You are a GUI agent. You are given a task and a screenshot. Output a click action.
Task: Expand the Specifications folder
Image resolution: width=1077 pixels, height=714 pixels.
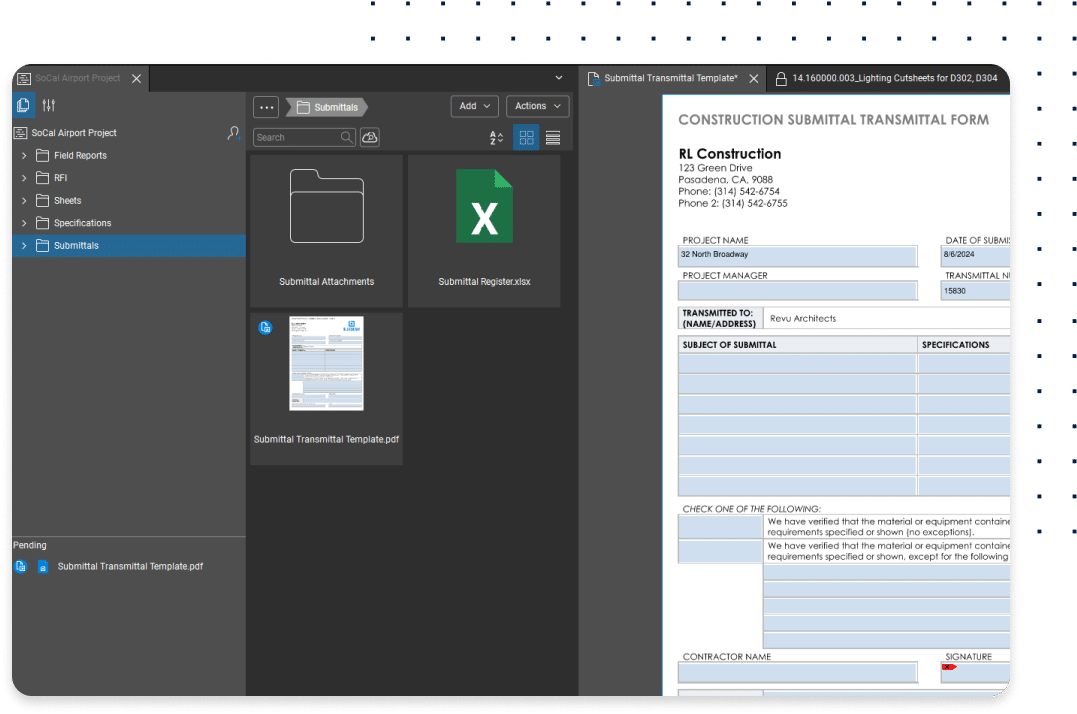tap(24, 223)
